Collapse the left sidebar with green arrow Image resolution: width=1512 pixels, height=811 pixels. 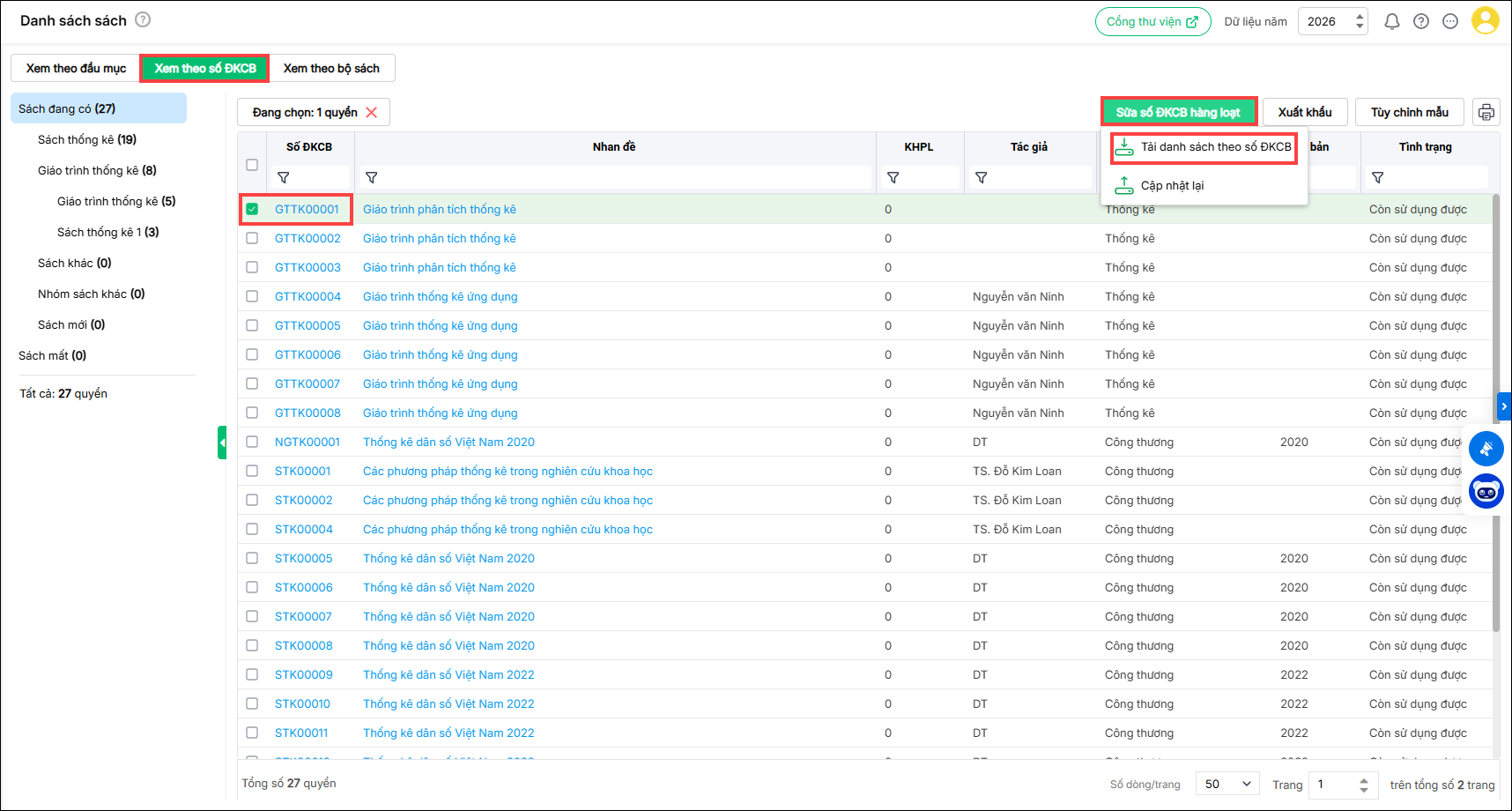click(222, 443)
